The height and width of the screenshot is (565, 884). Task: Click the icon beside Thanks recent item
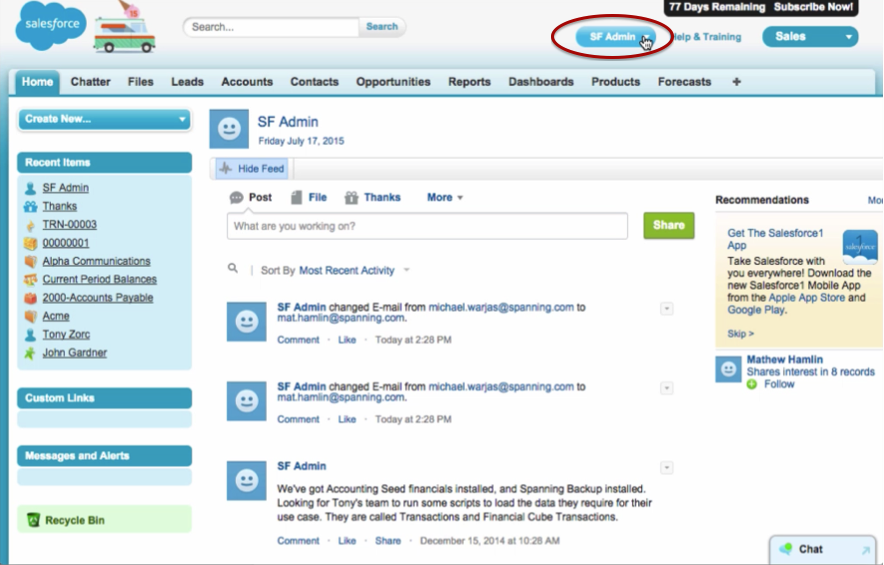(x=30, y=206)
